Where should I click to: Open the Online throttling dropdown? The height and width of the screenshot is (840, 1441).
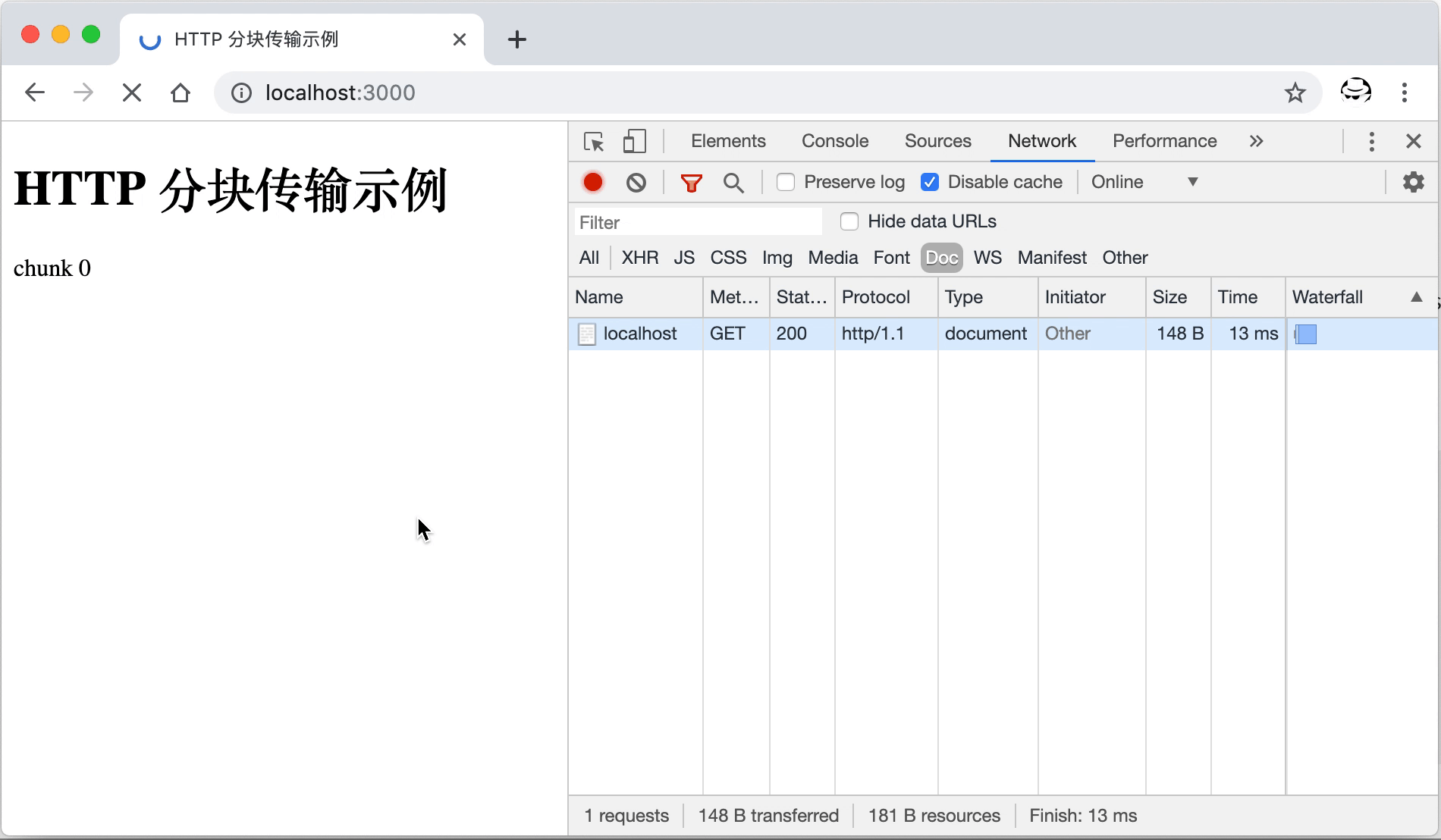click(x=1144, y=182)
